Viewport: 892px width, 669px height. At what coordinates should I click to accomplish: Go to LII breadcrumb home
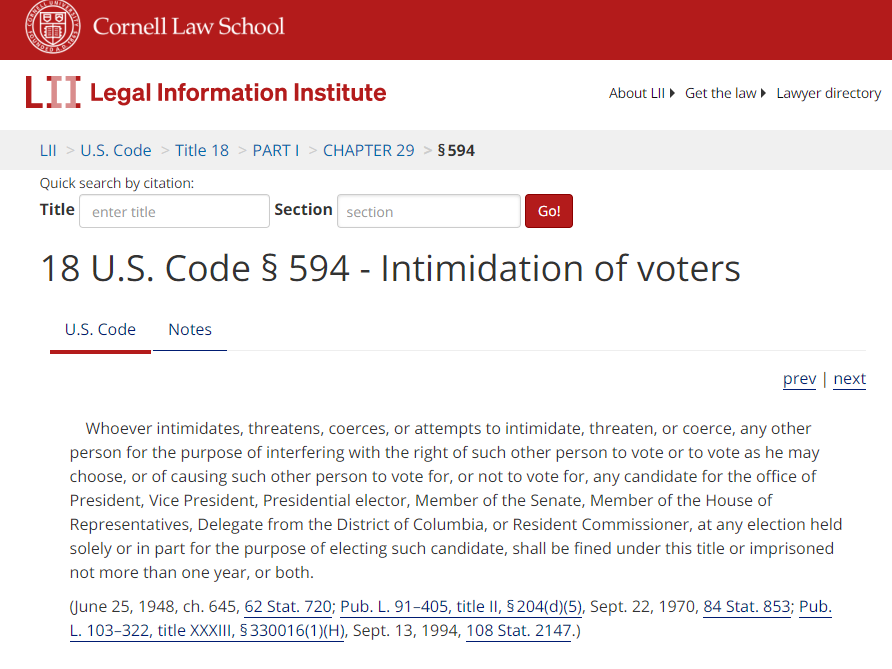tap(48, 150)
